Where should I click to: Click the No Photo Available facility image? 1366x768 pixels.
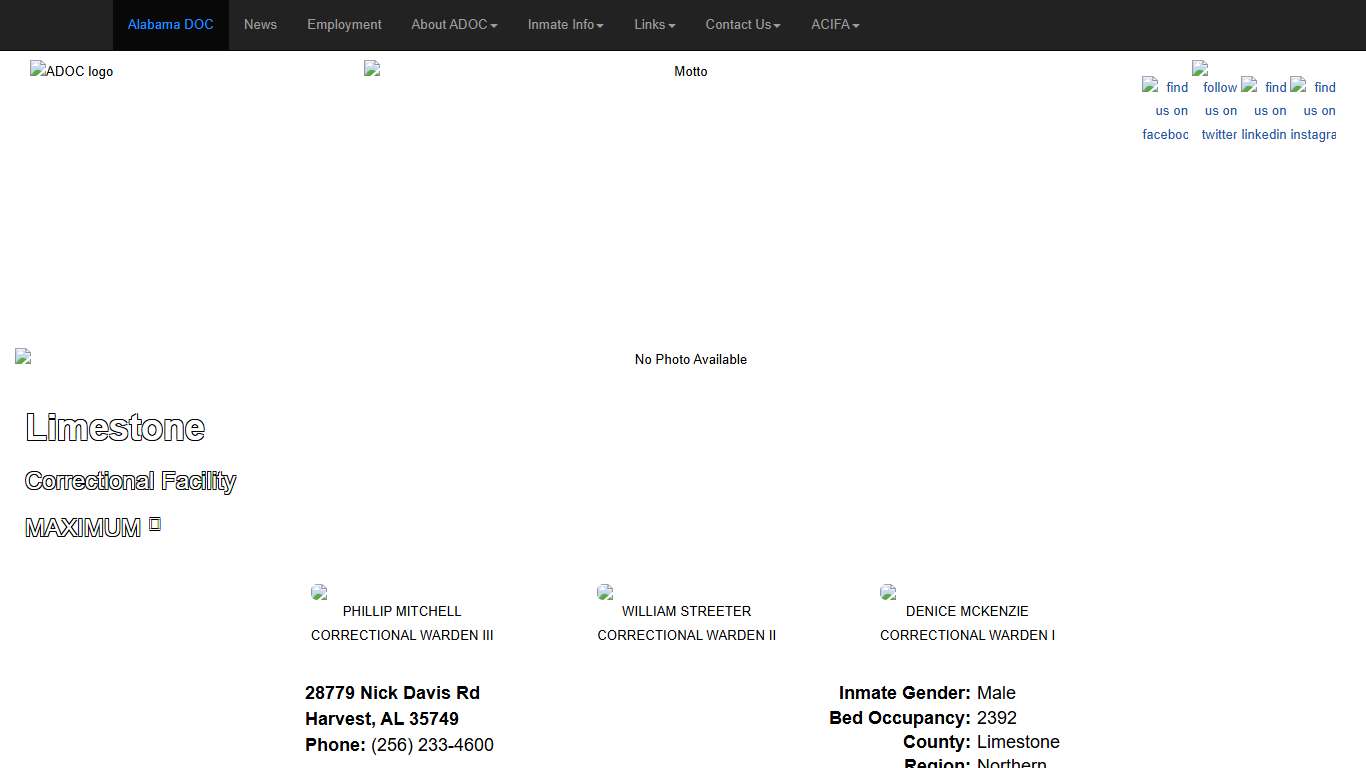click(x=690, y=359)
